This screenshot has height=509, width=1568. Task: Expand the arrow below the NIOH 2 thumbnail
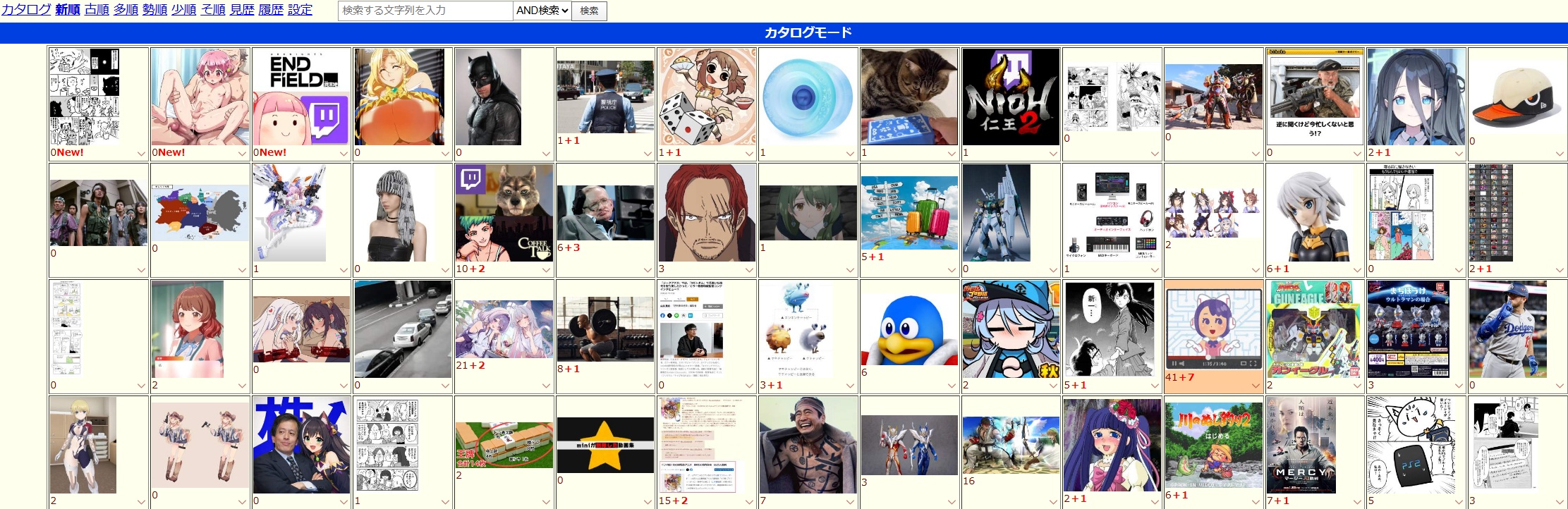point(1052,154)
